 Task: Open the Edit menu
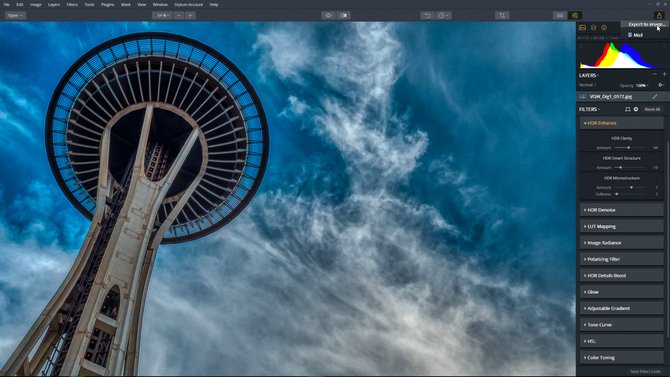click(20, 4)
